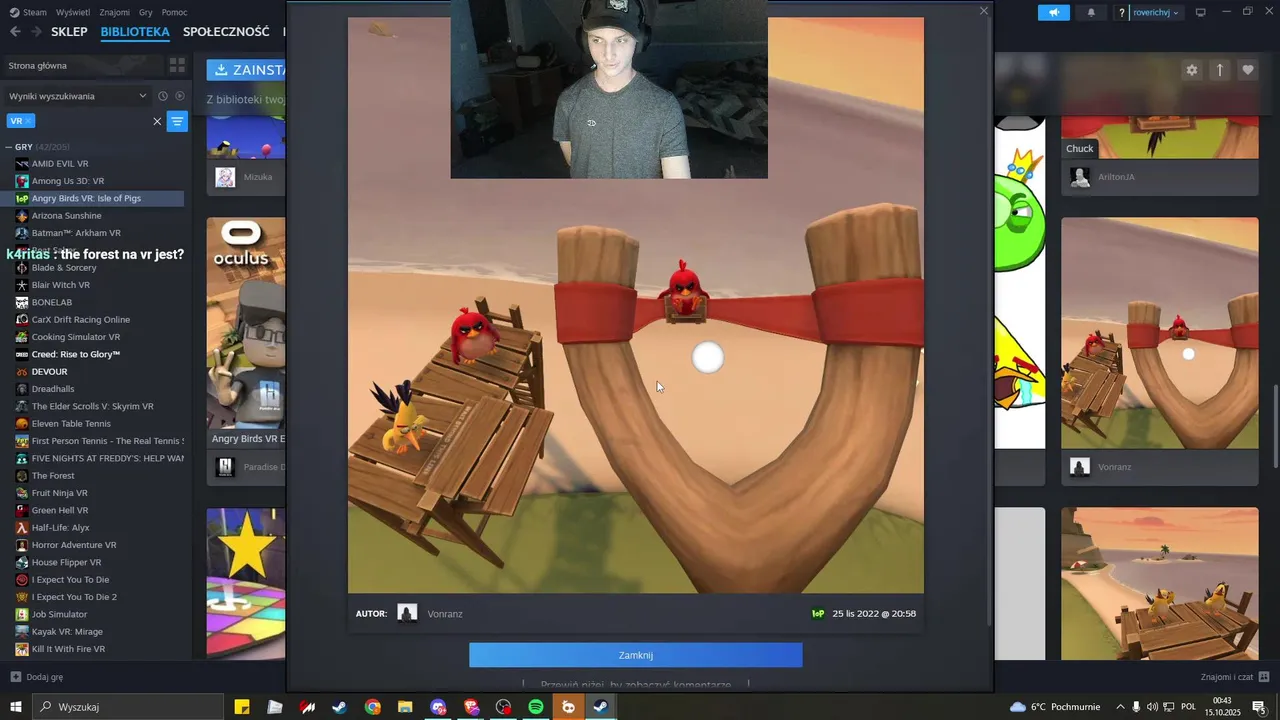Show ready-to-play games icon
Screen dimensions: 1280x720
180,96
